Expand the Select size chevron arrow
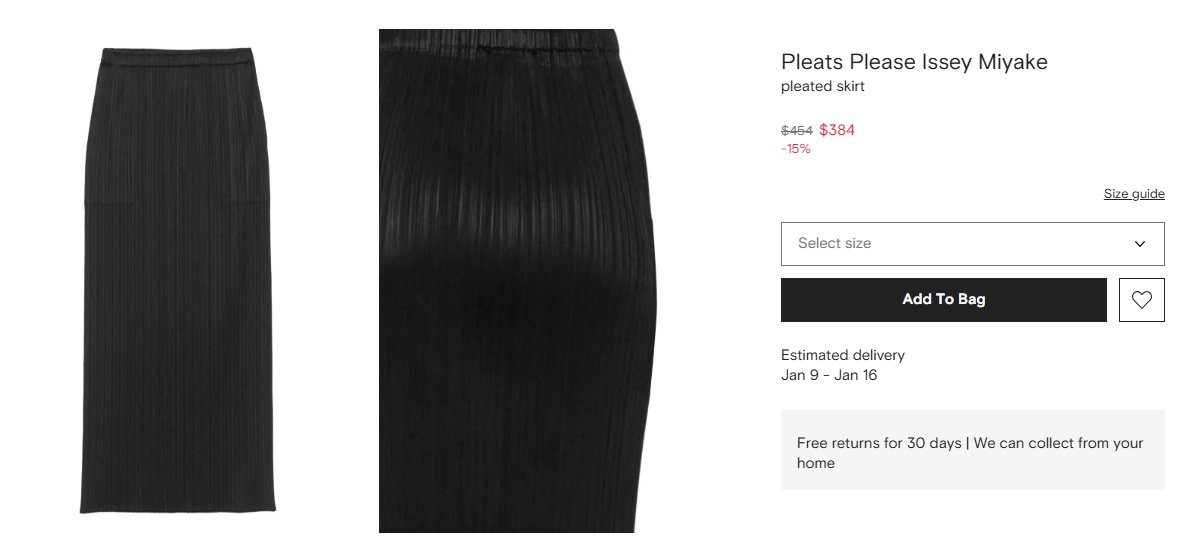1185x559 pixels. click(1140, 244)
